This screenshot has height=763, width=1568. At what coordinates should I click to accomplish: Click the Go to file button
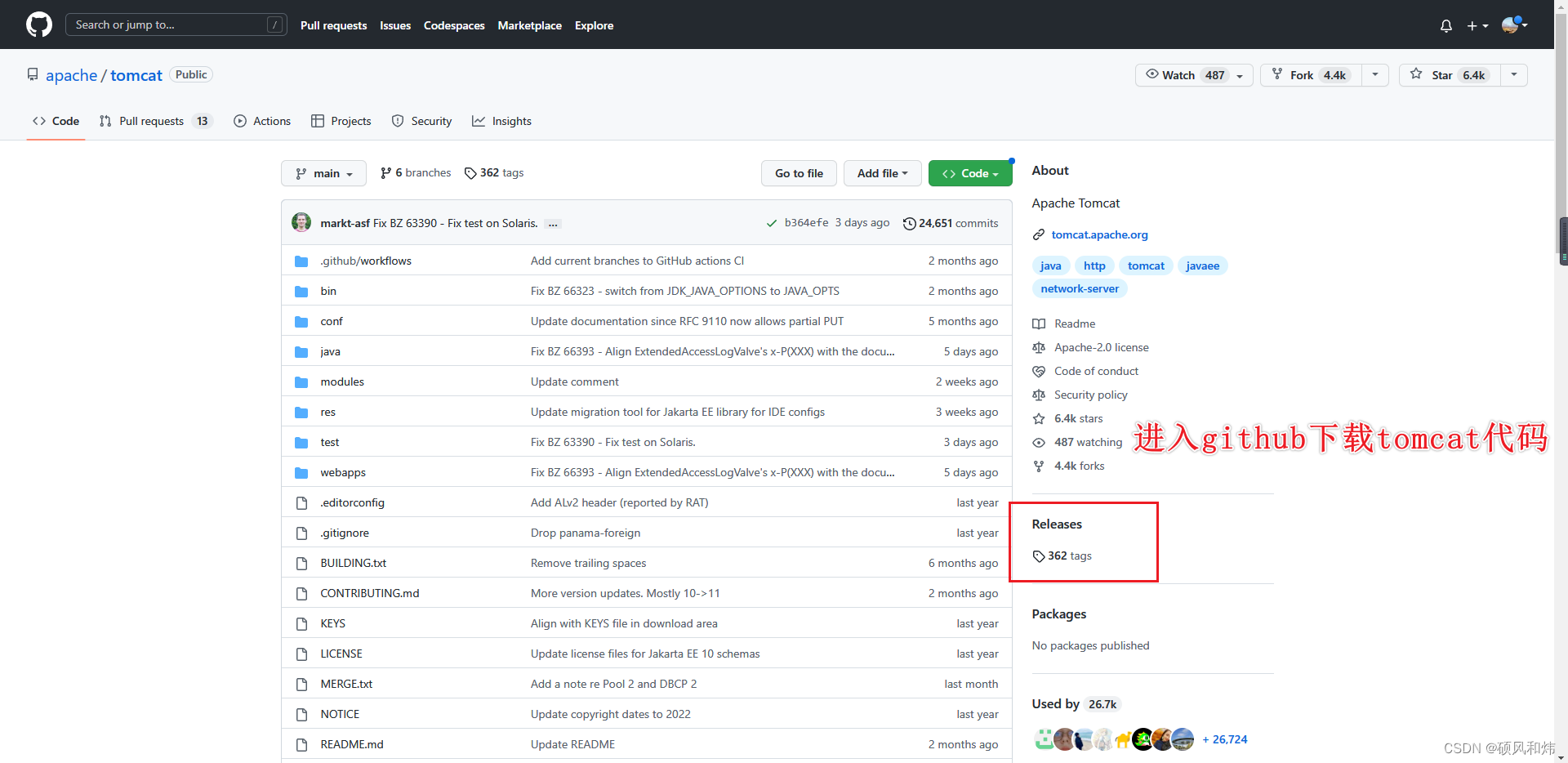(799, 173)
